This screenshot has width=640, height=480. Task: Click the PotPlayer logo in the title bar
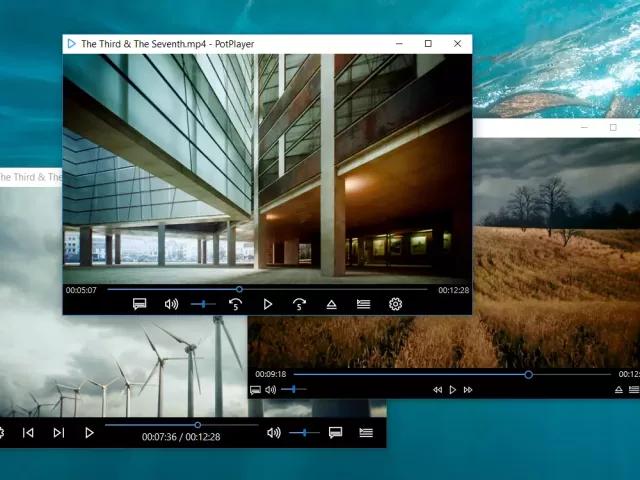[x=71, y=44]
